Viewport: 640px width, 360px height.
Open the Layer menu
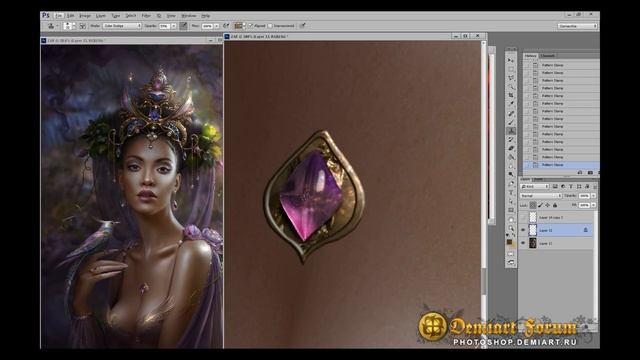100,16
